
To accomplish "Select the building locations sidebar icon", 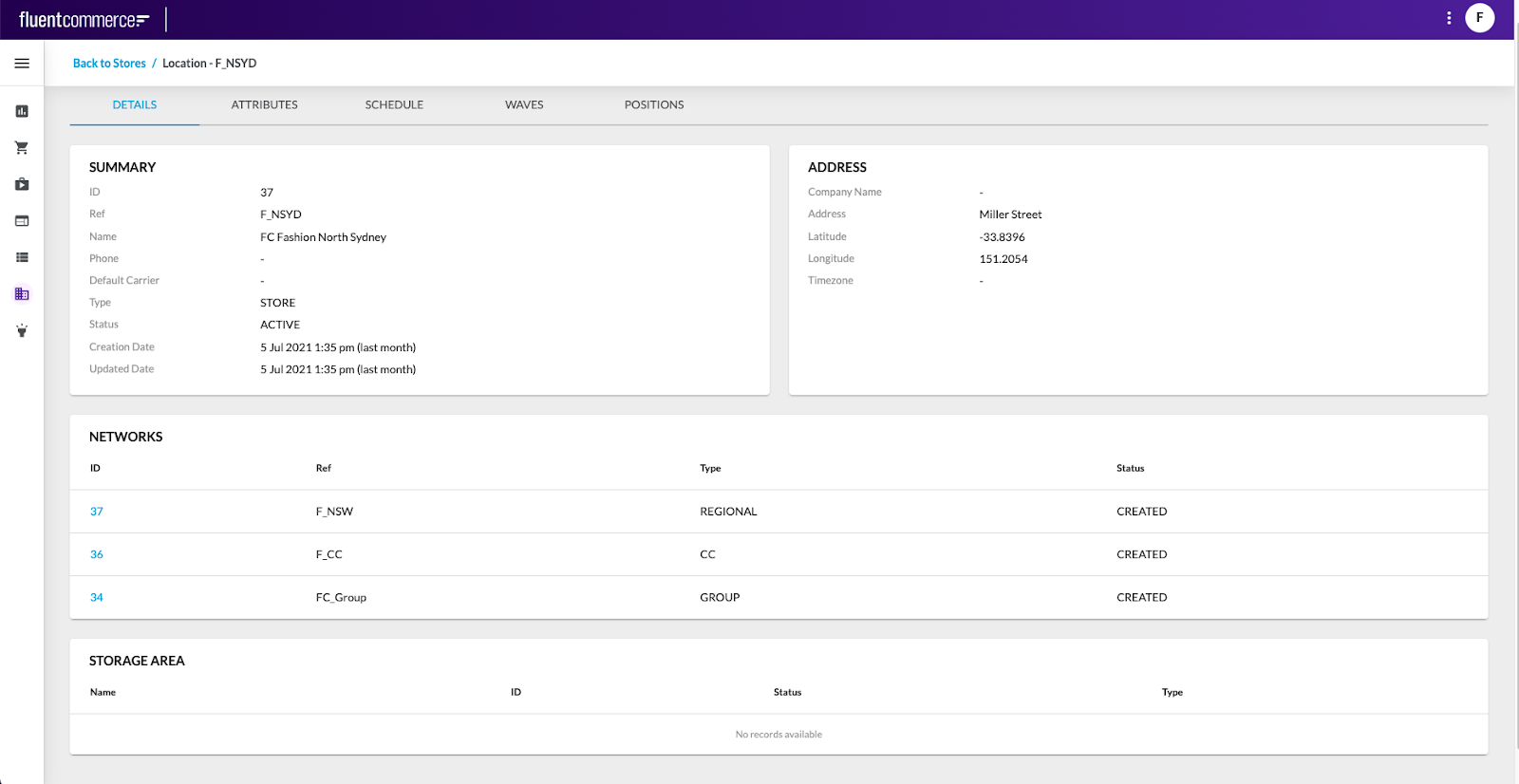I will tap(22, 294).
